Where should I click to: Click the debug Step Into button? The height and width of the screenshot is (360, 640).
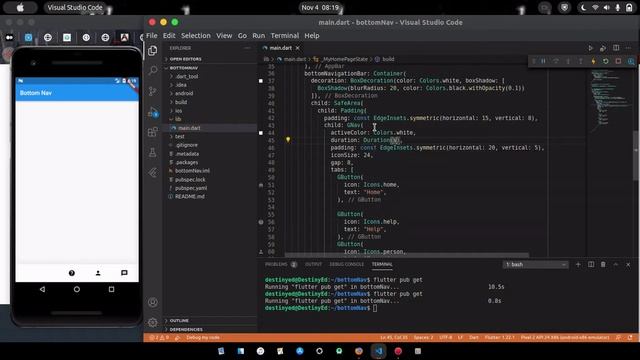click(x=568, y=61)
